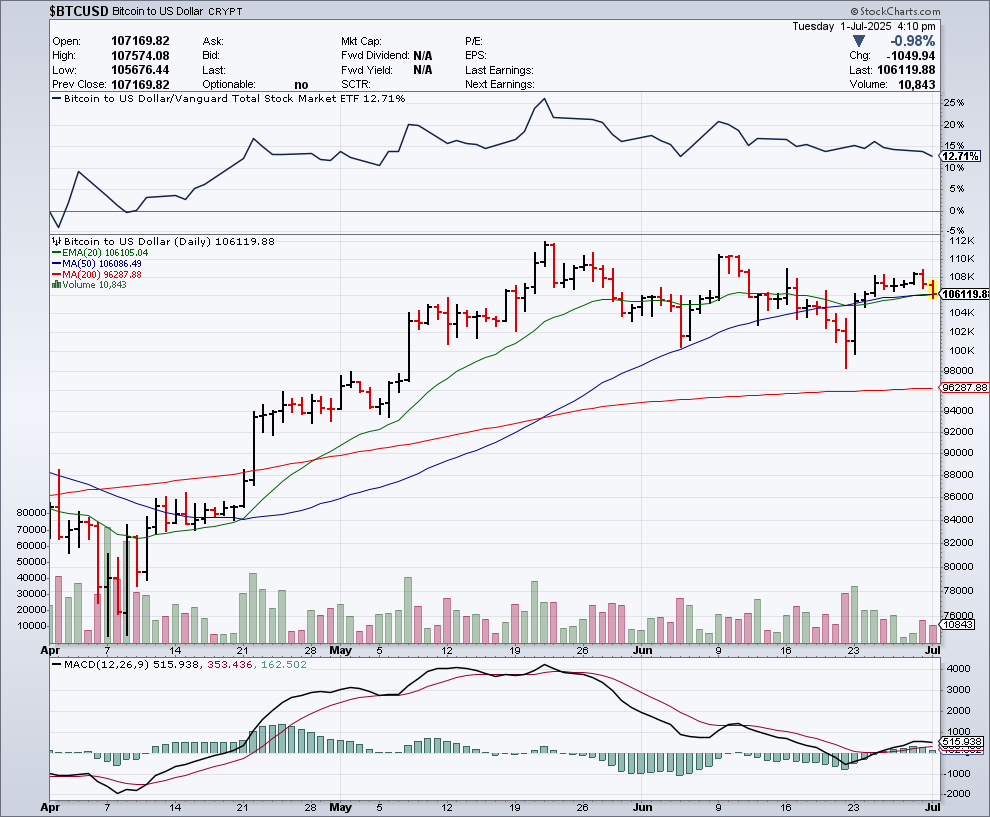Click the green EMA(20) legend line marker
The height and width of the screenshot is (817, 990).
click(56, 253)
